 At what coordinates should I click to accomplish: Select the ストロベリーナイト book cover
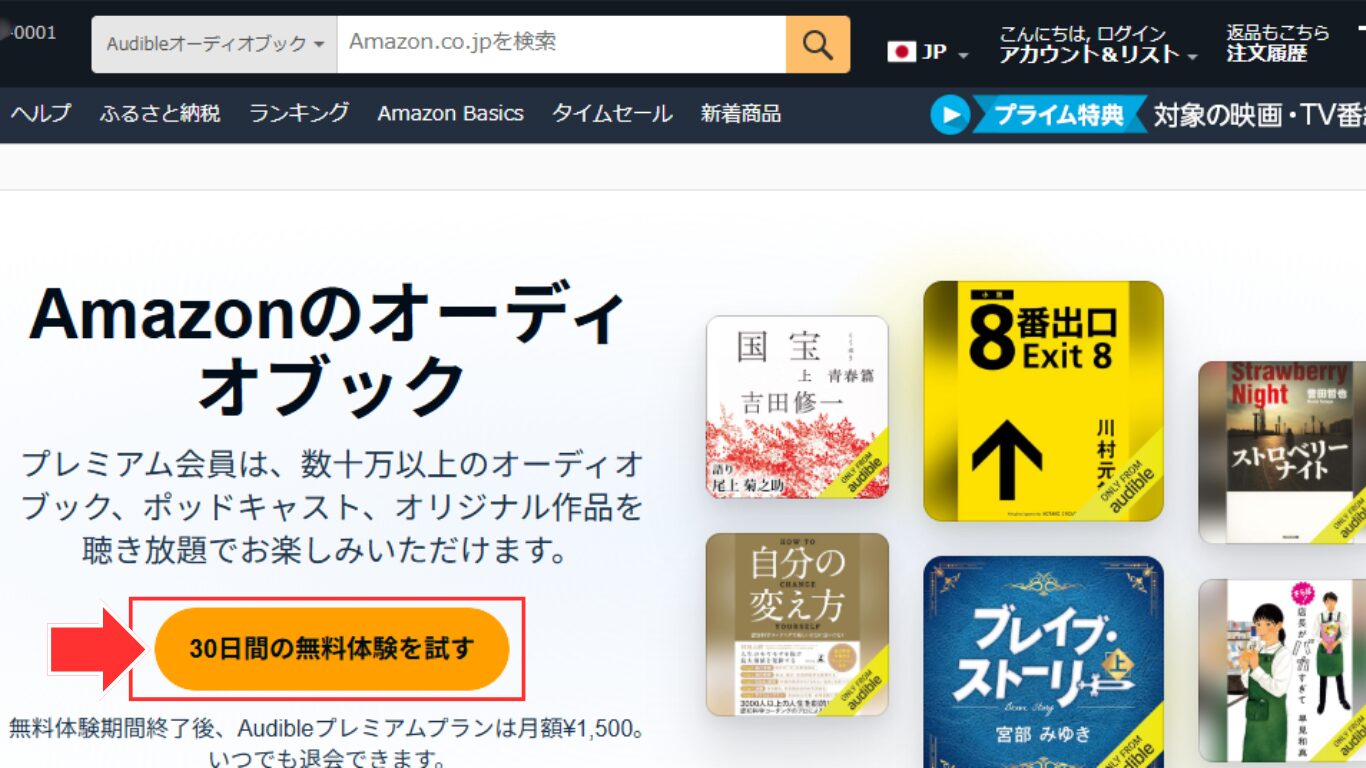1282,452
